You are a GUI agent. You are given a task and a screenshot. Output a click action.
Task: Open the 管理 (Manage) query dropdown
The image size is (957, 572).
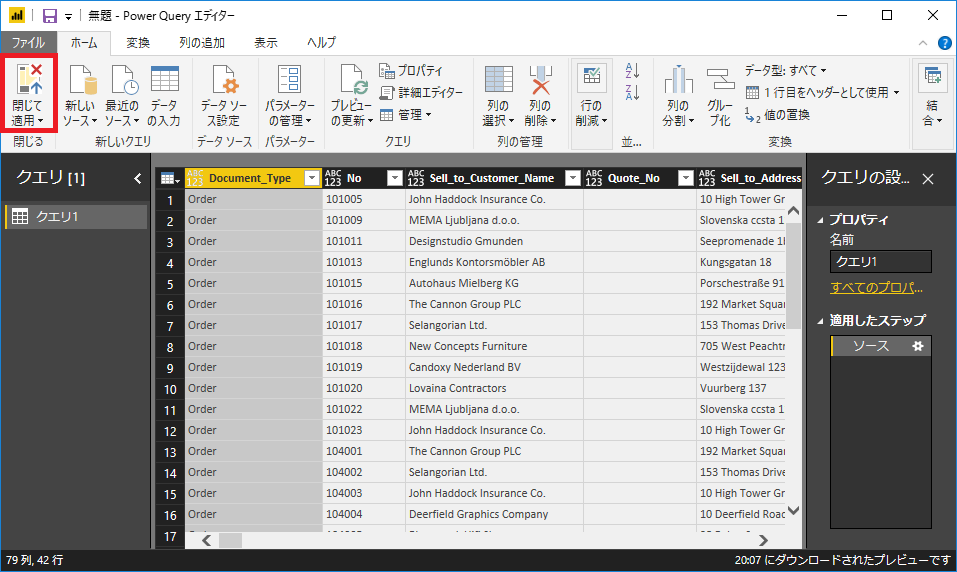[x=406, y=115]
